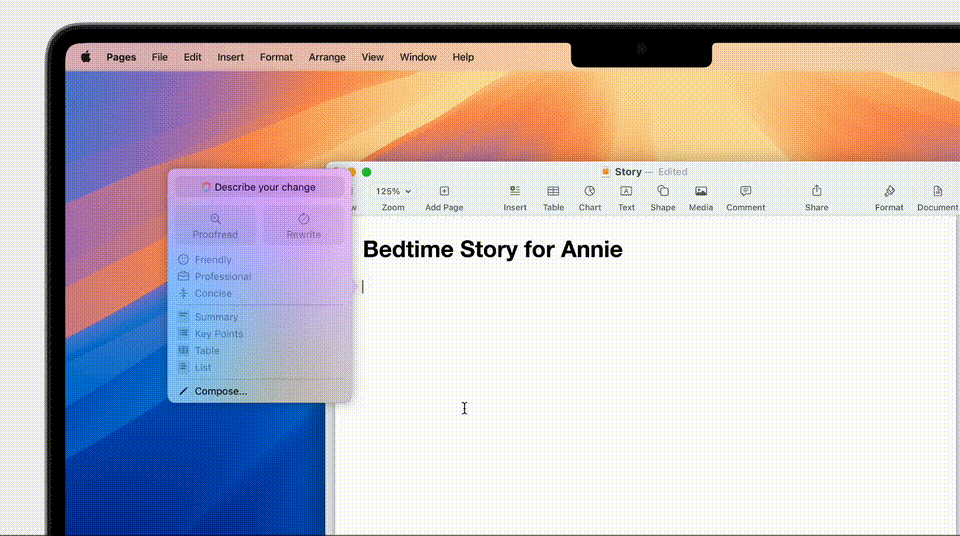Open the Story document title dropdown
The height and width of the screenshot is (536, 960).
click(x=628, y=172)
